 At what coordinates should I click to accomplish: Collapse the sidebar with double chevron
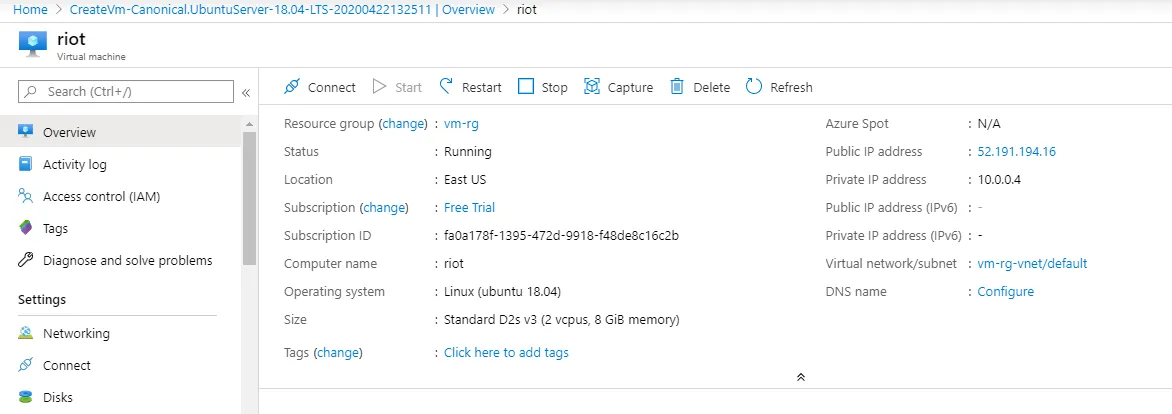click(x=246, y=92)
